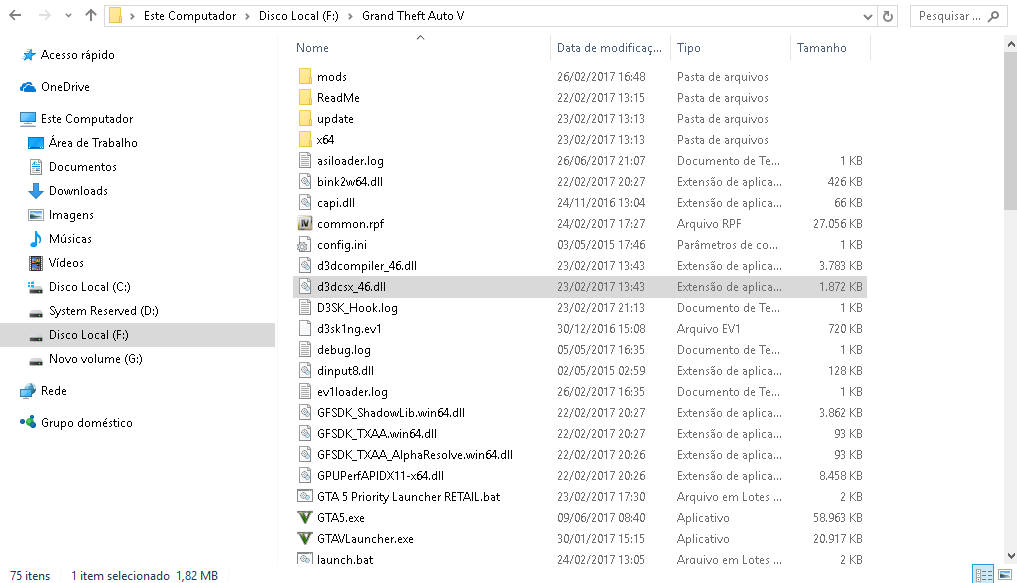Switch to details view in status bar
Image resolution: width=1017 pixels, height=583 pixels.
(983, 574)
